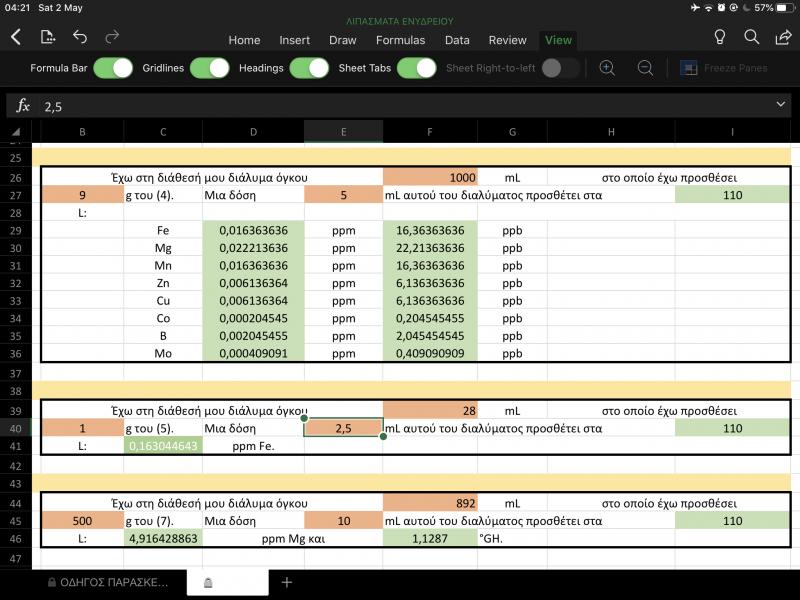Expand the formula bar chevron
The image size is (800, 600).
click(x=781, y=105)
